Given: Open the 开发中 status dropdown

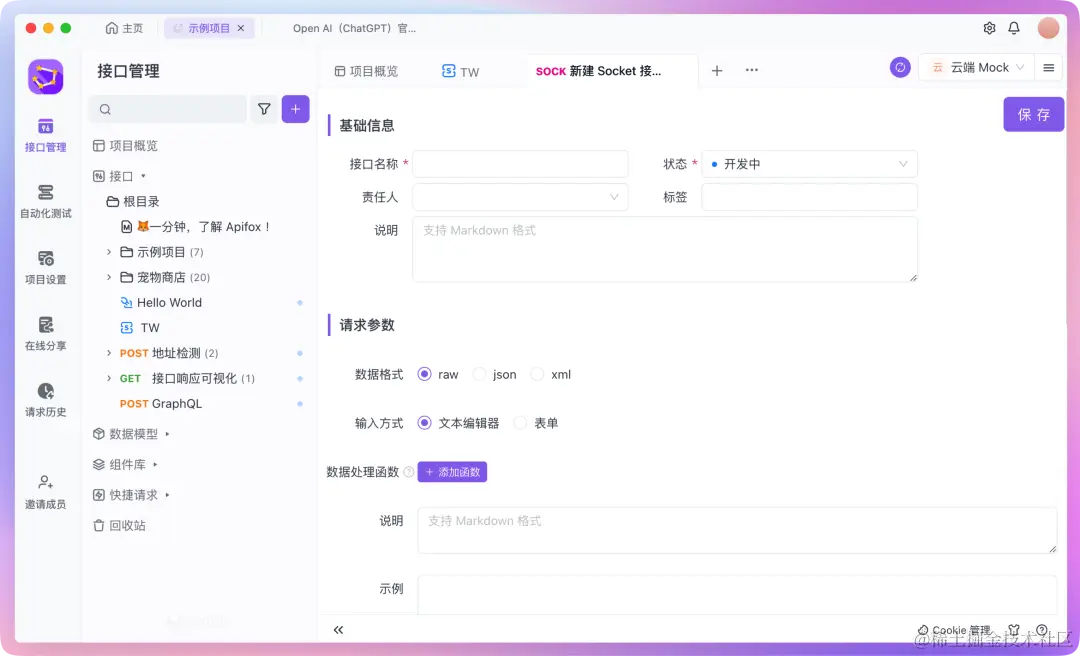Looking at the screenshot, I should point(810,163).
